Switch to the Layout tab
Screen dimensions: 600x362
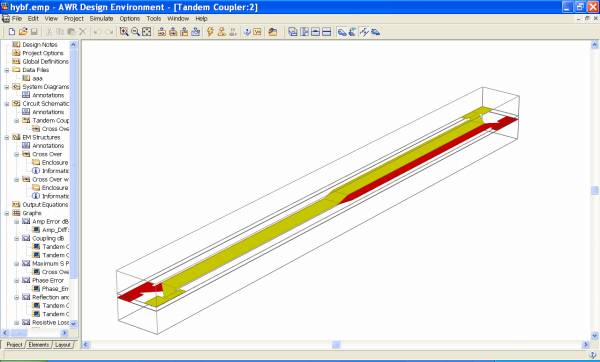[x=63, y=345]
